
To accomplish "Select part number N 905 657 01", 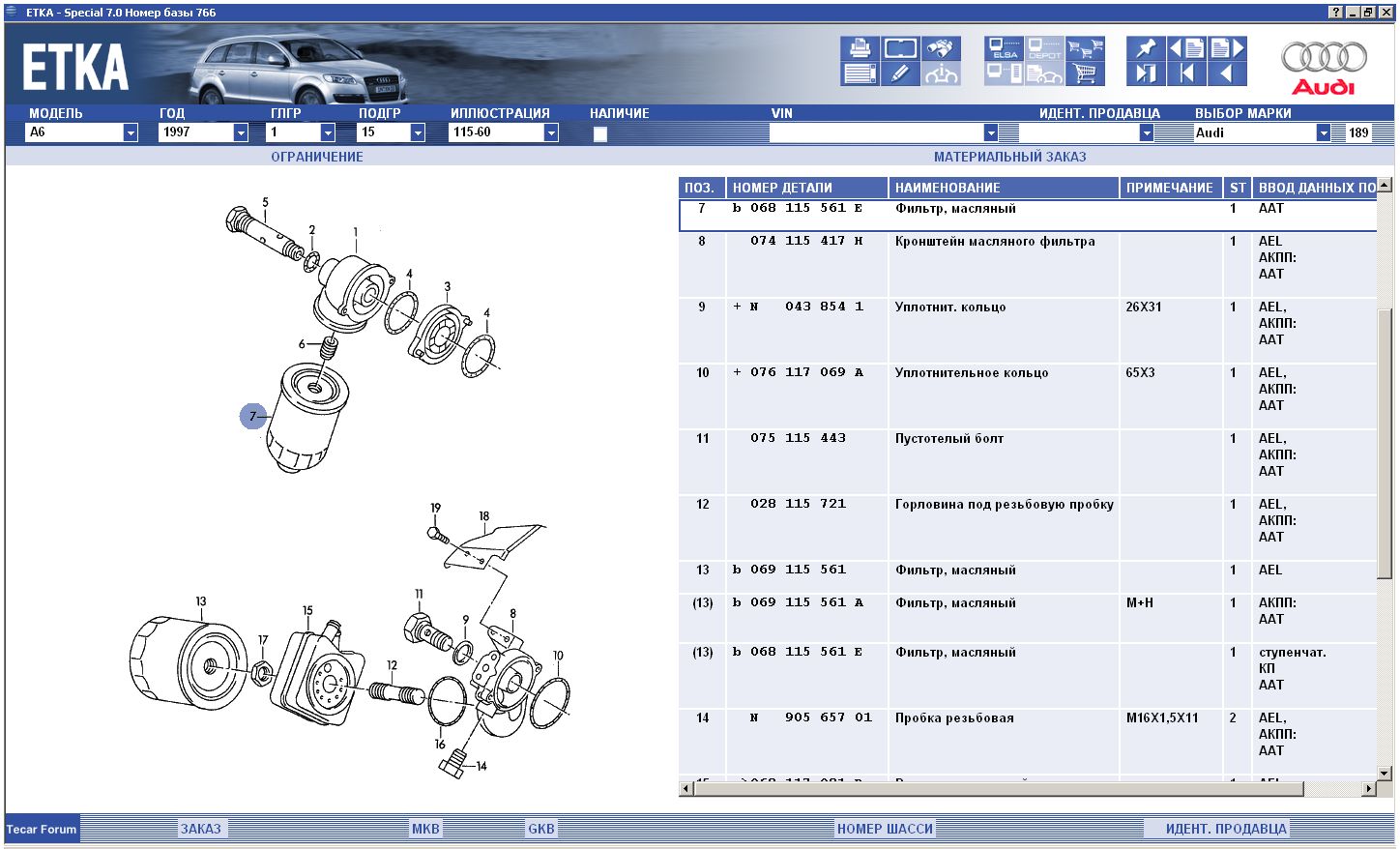I will click(811, 717).
